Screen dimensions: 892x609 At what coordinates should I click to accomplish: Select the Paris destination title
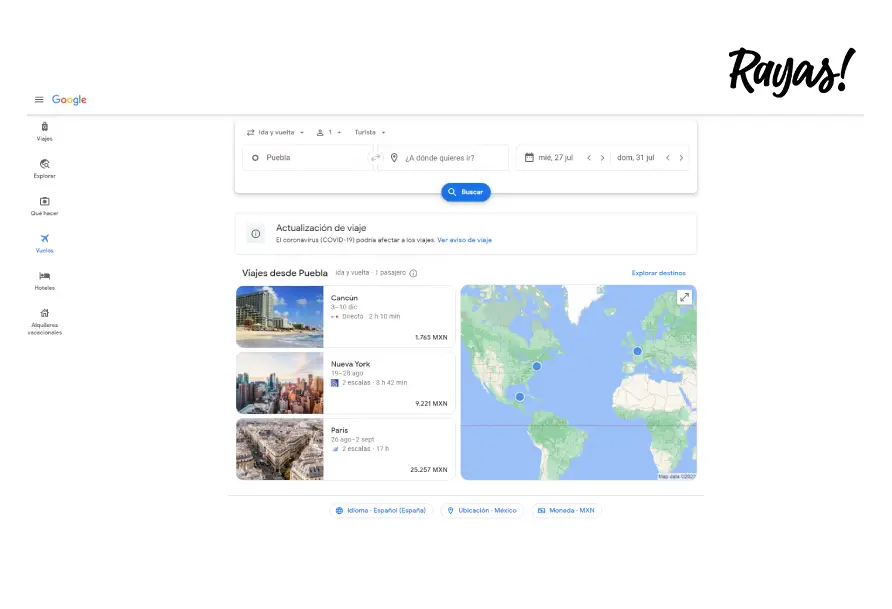(x=340, y=430)
